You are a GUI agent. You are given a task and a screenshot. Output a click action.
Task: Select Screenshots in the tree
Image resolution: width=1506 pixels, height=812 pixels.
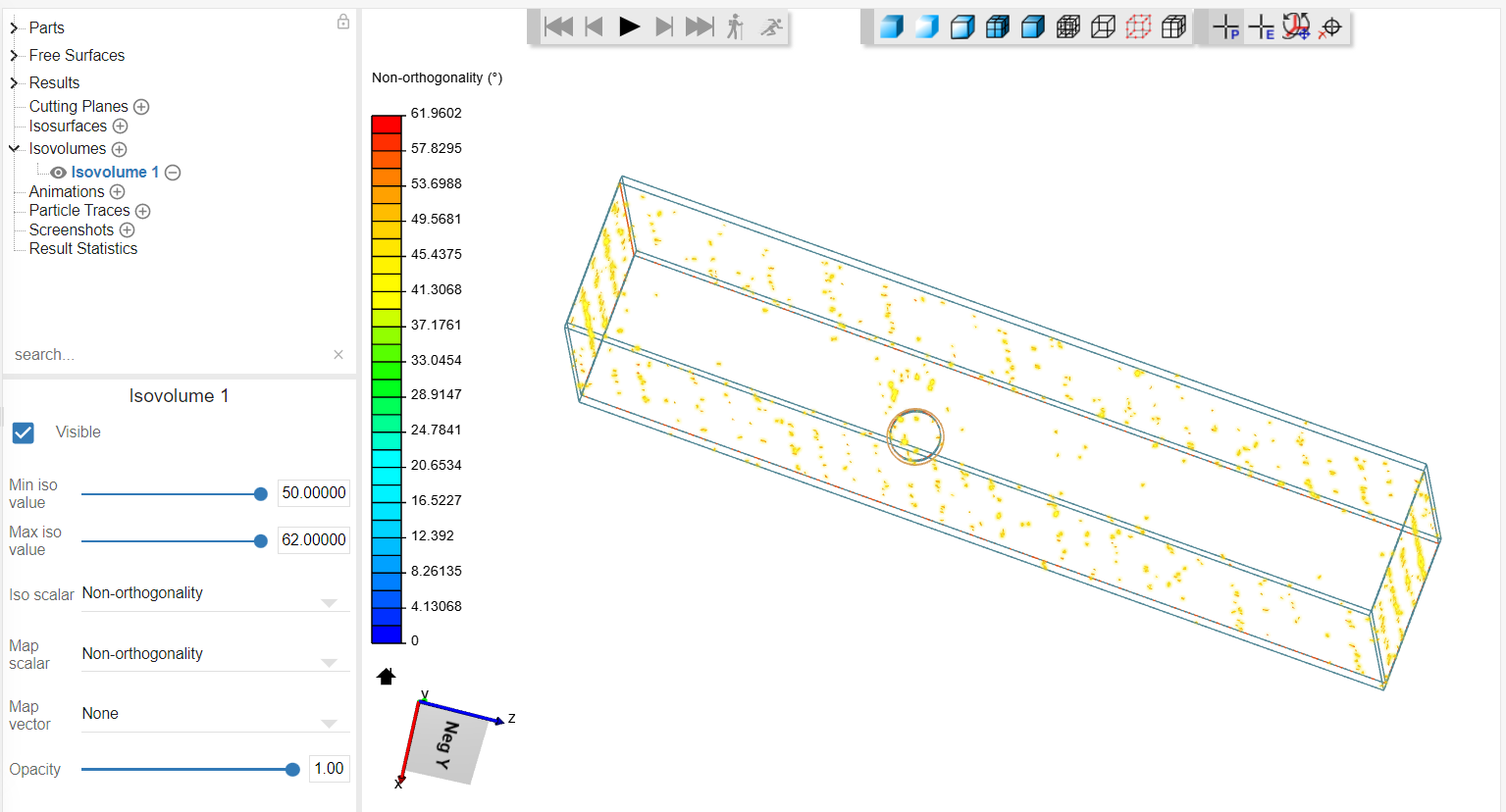[72, 229]
